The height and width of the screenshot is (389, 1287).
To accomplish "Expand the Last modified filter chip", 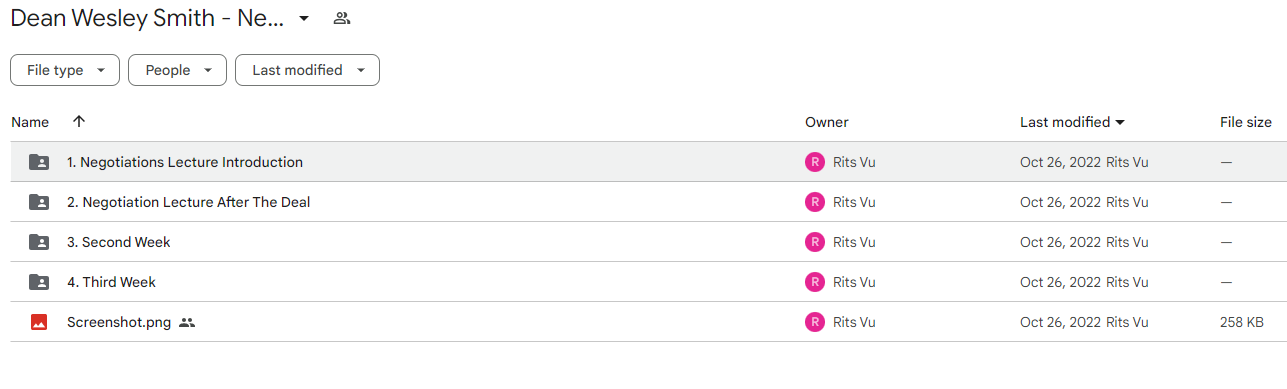I will [307, 70].
